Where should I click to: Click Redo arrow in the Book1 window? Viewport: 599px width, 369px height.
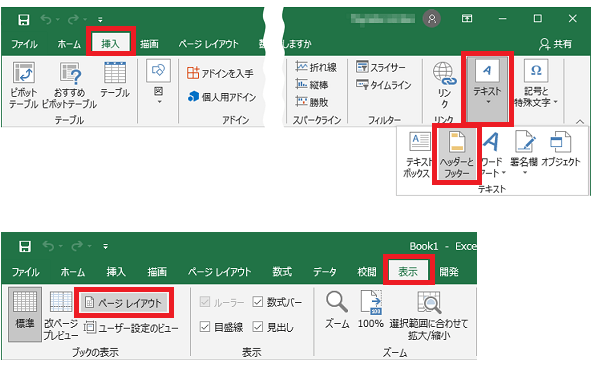[77, 246]
